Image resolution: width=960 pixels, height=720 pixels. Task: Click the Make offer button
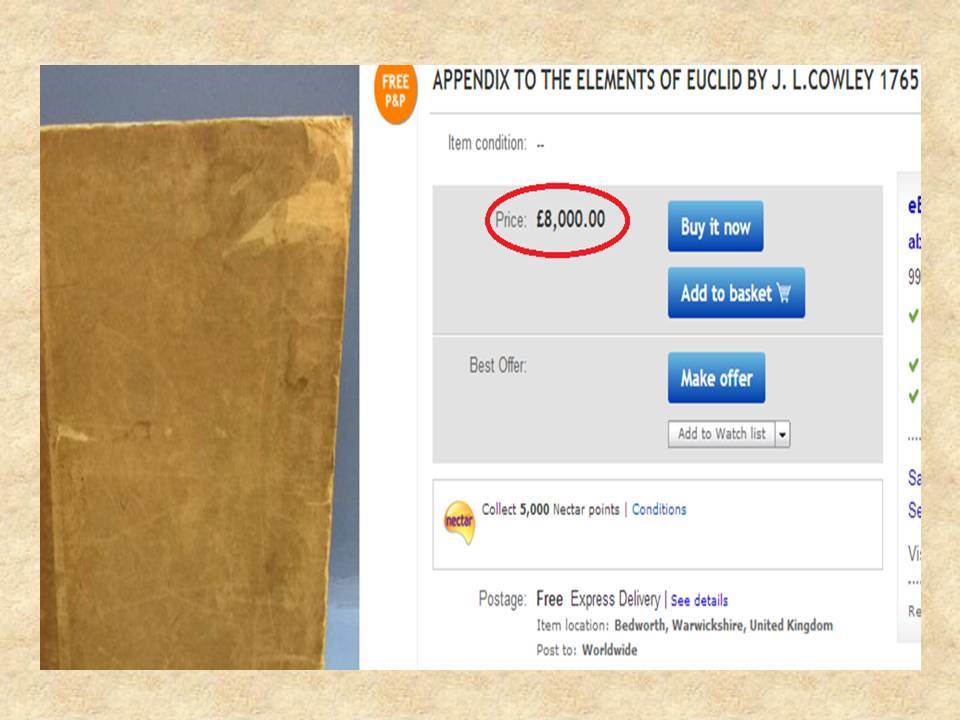(x=716, y=378)
